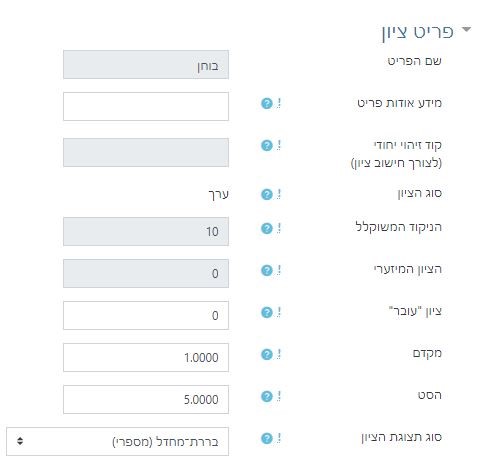Open help icon next to סוג הציון

267,194
